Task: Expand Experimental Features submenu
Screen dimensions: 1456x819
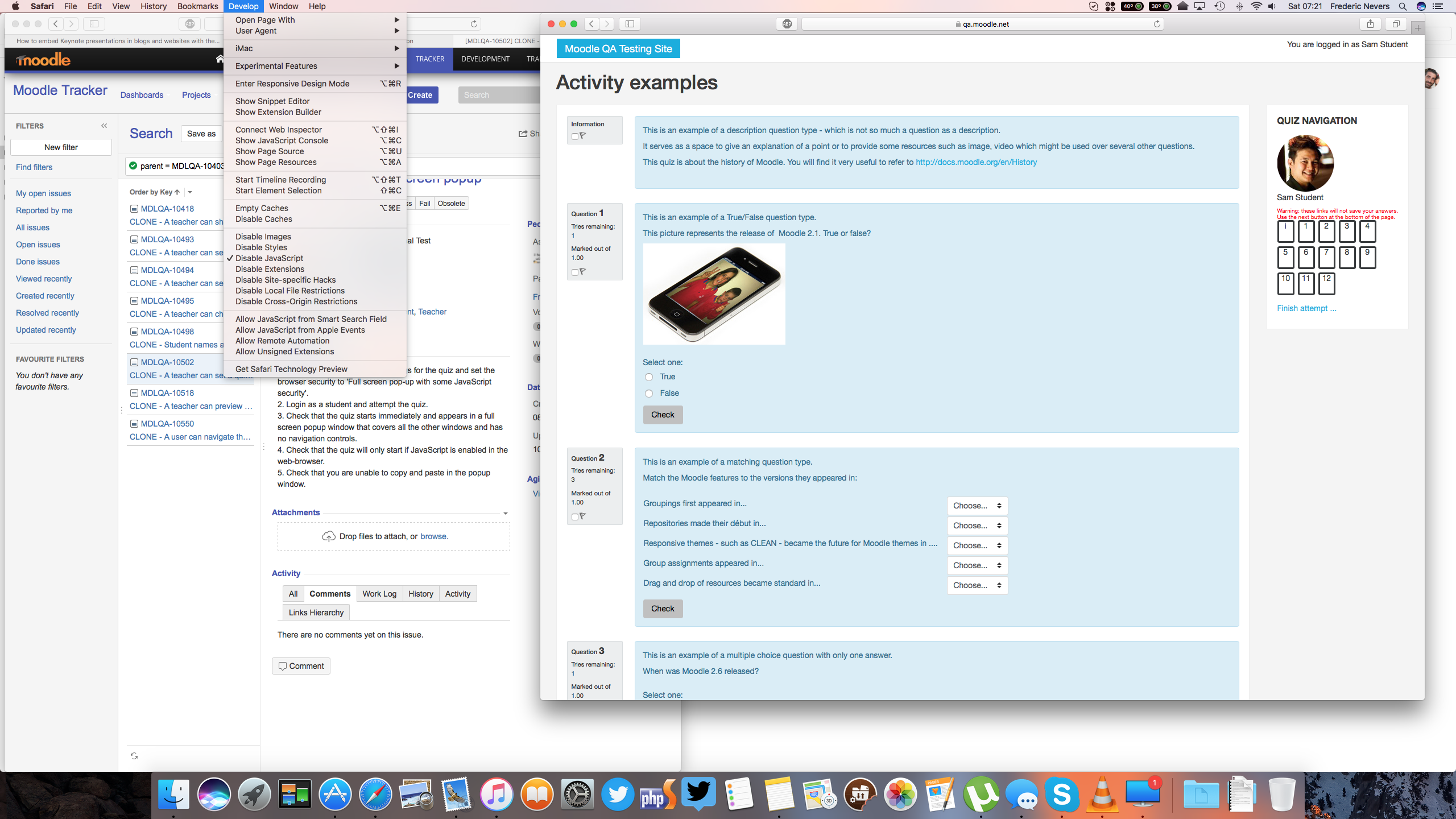Action: [x=315, y=66]
